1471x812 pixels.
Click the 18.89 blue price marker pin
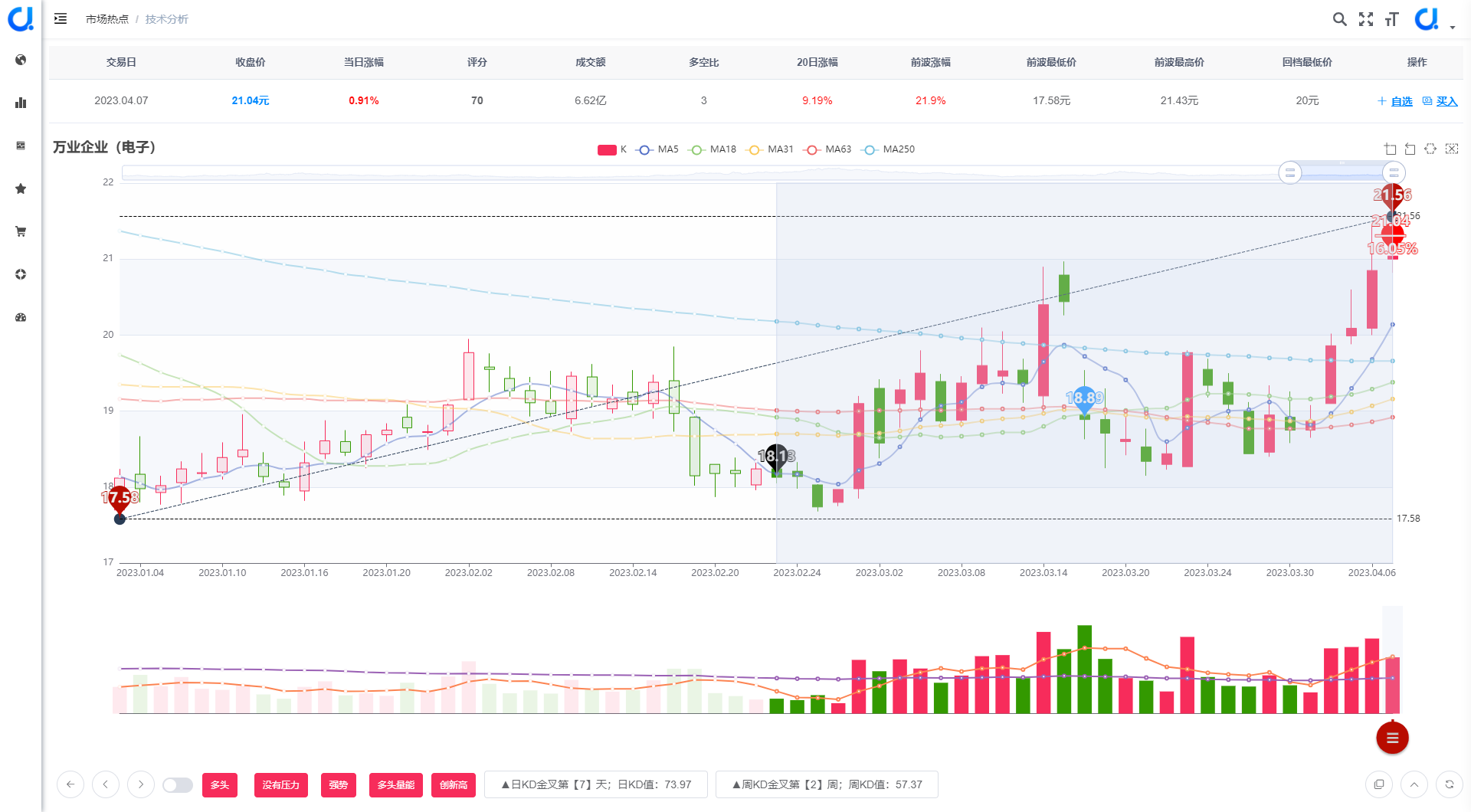click(x=1084, y=399)
